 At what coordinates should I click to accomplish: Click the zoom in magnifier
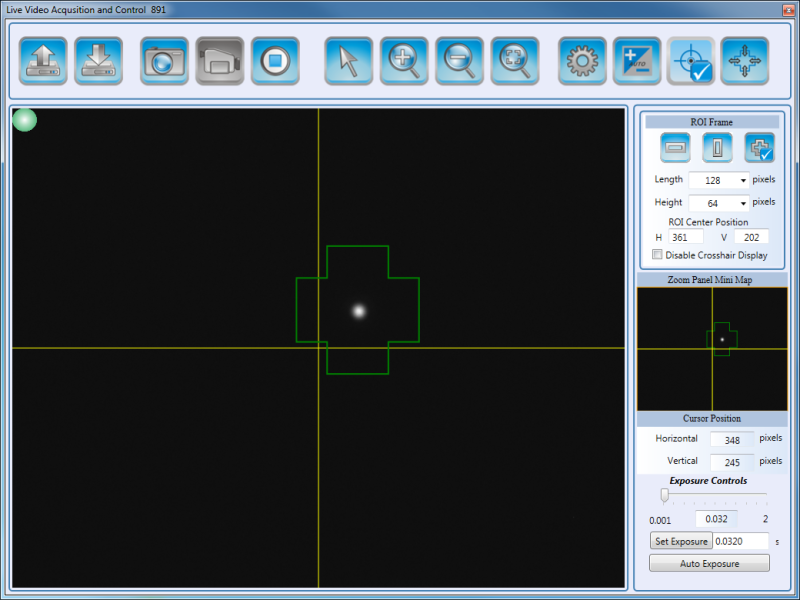click(404, 61)
